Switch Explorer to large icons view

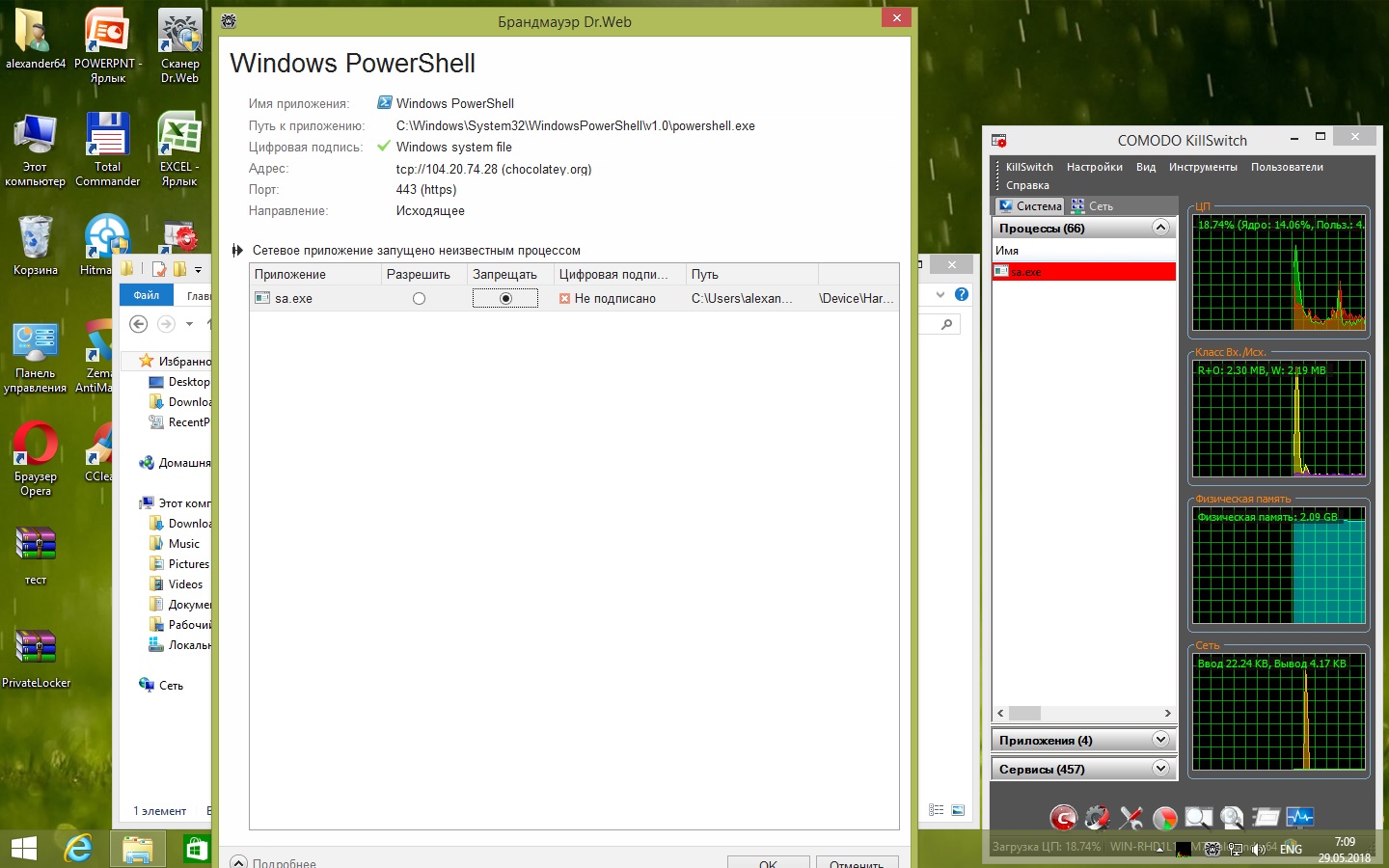click(x=958, y=810)
